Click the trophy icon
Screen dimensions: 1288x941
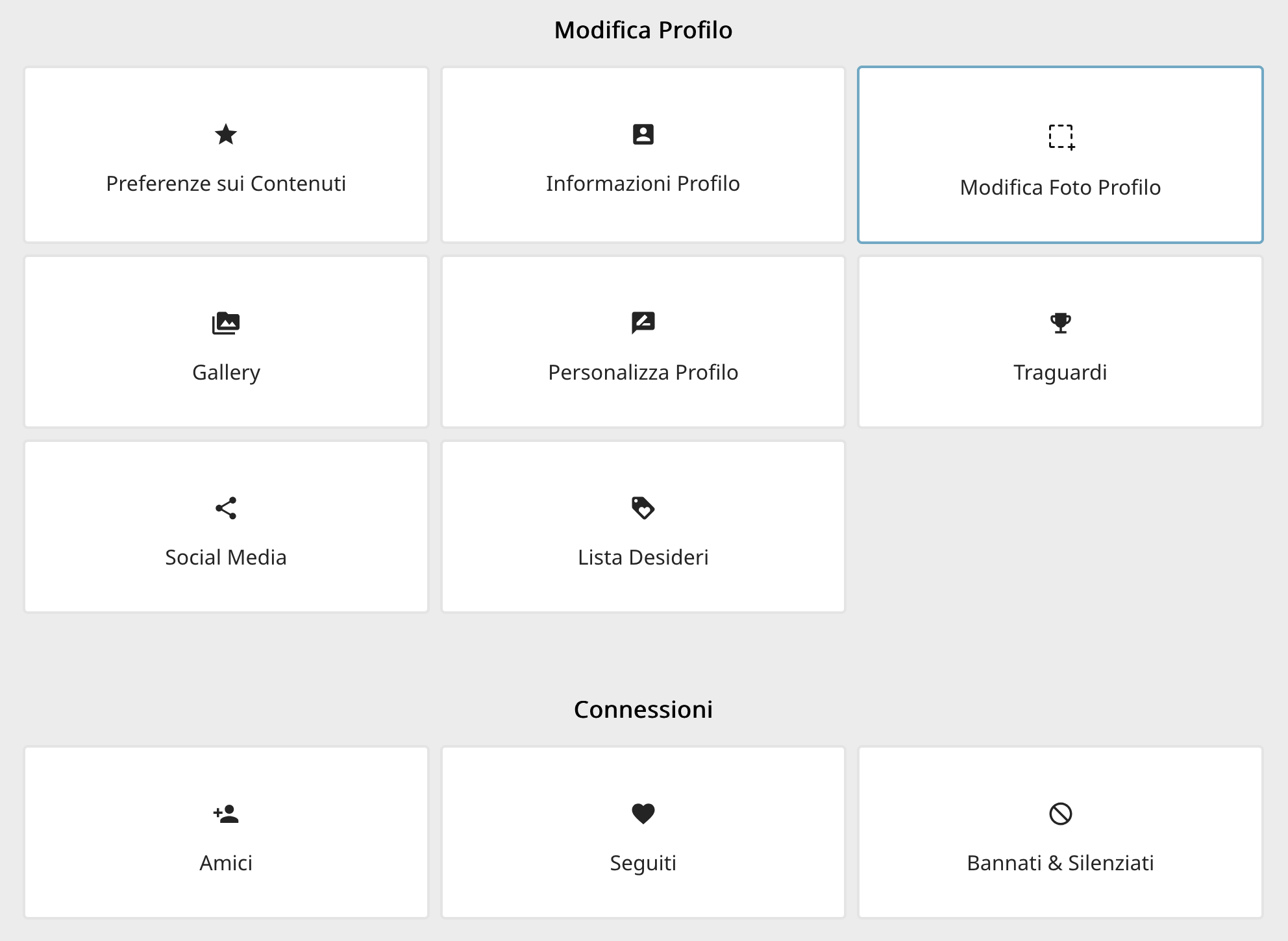click(x=1061, y=323)
